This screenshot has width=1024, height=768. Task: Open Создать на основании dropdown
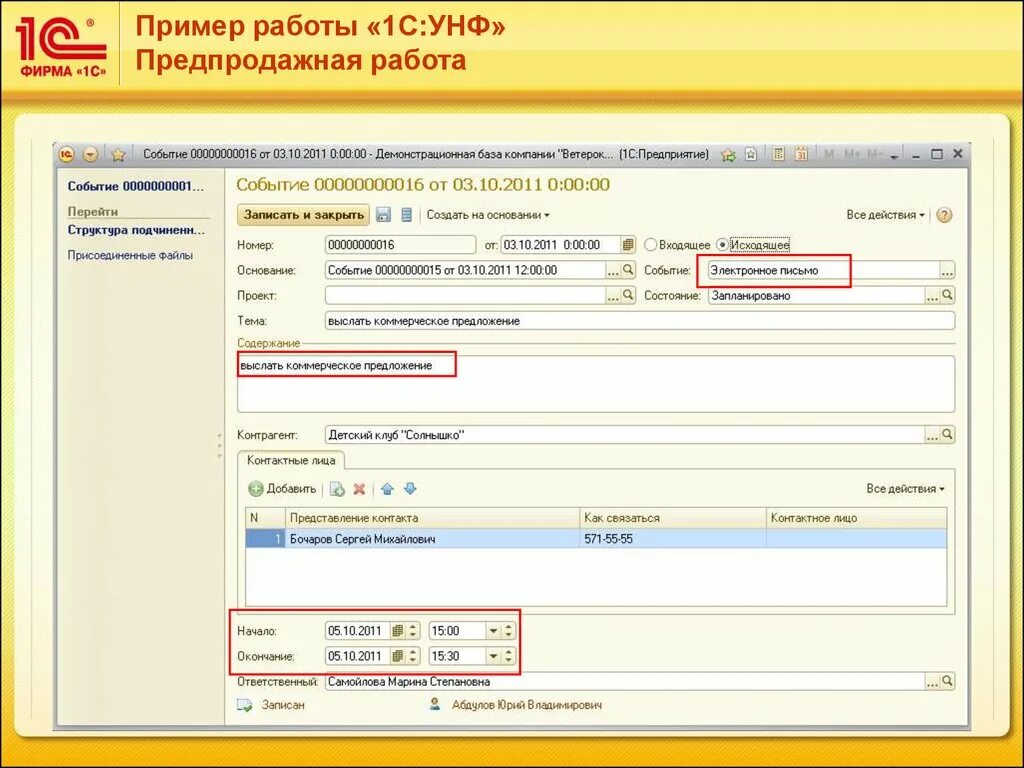click(x=488, y=215)
